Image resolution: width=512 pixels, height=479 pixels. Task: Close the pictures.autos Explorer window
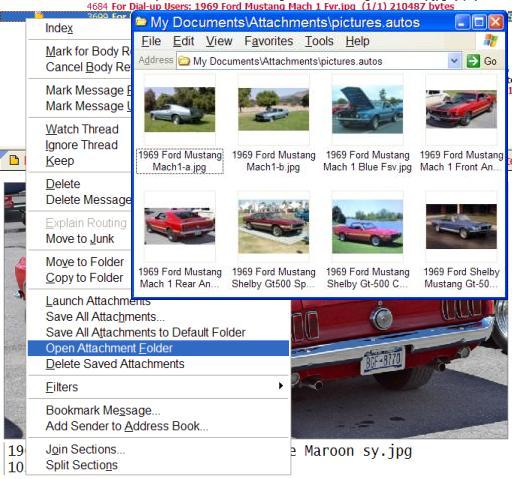click(496, 23)
